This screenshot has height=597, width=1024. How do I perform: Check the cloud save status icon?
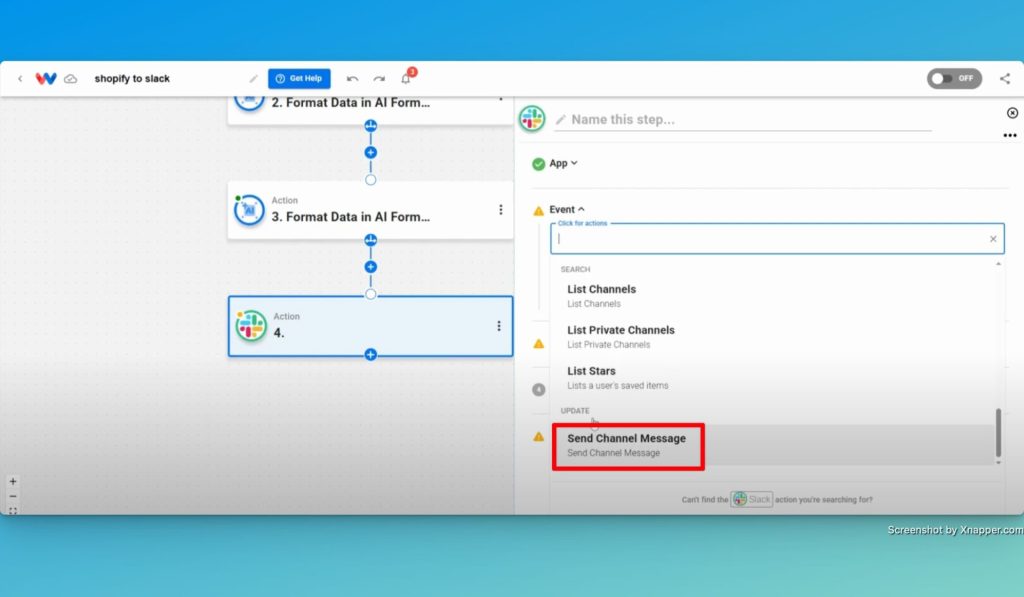71,79
